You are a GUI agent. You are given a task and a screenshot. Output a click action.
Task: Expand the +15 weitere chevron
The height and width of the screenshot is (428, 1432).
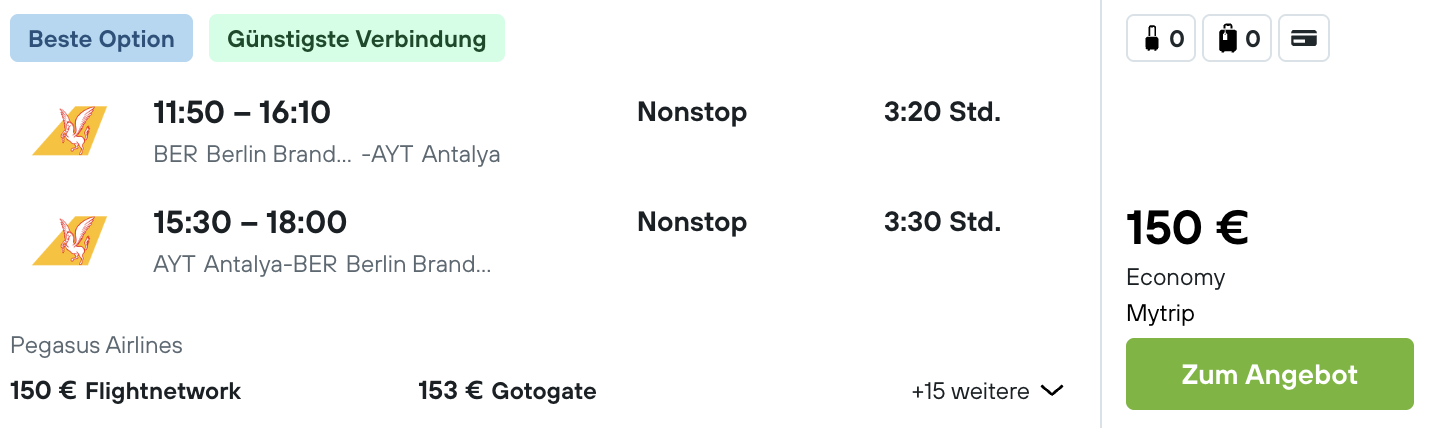(x=1052, y=391)
